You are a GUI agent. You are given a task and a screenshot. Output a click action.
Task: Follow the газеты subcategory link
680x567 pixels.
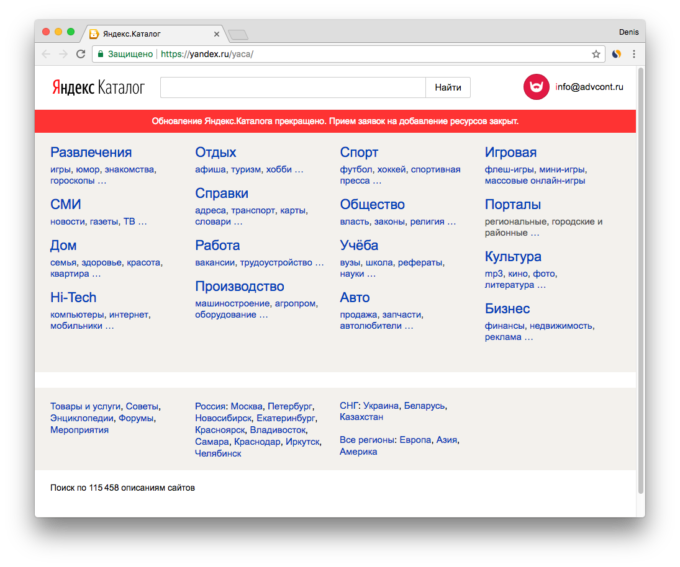tap(104, 222)
